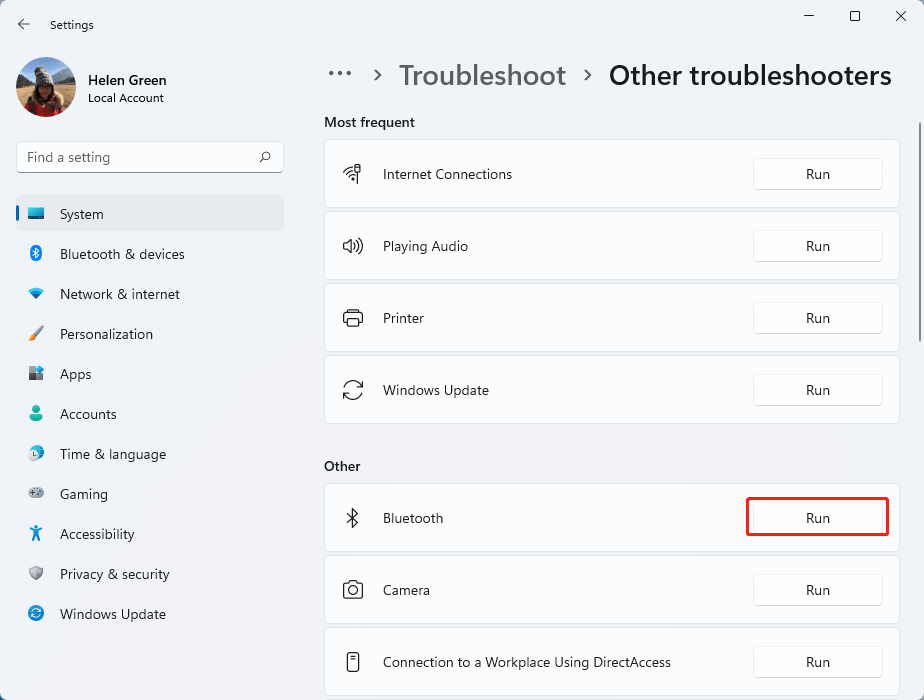
Task: Click the Gaming controller icon
Action: 36,493
